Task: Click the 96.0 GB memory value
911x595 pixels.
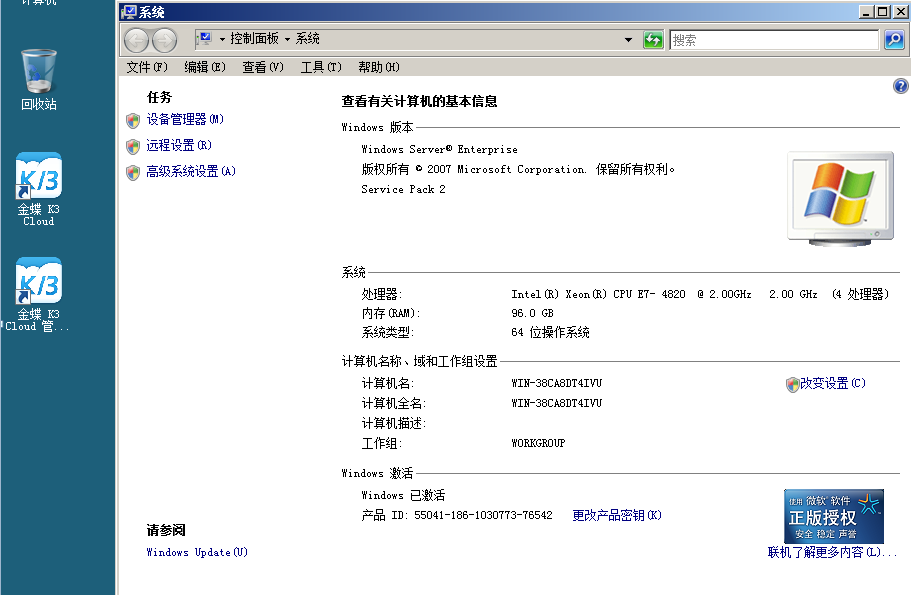Action: (x=532, y=313)
